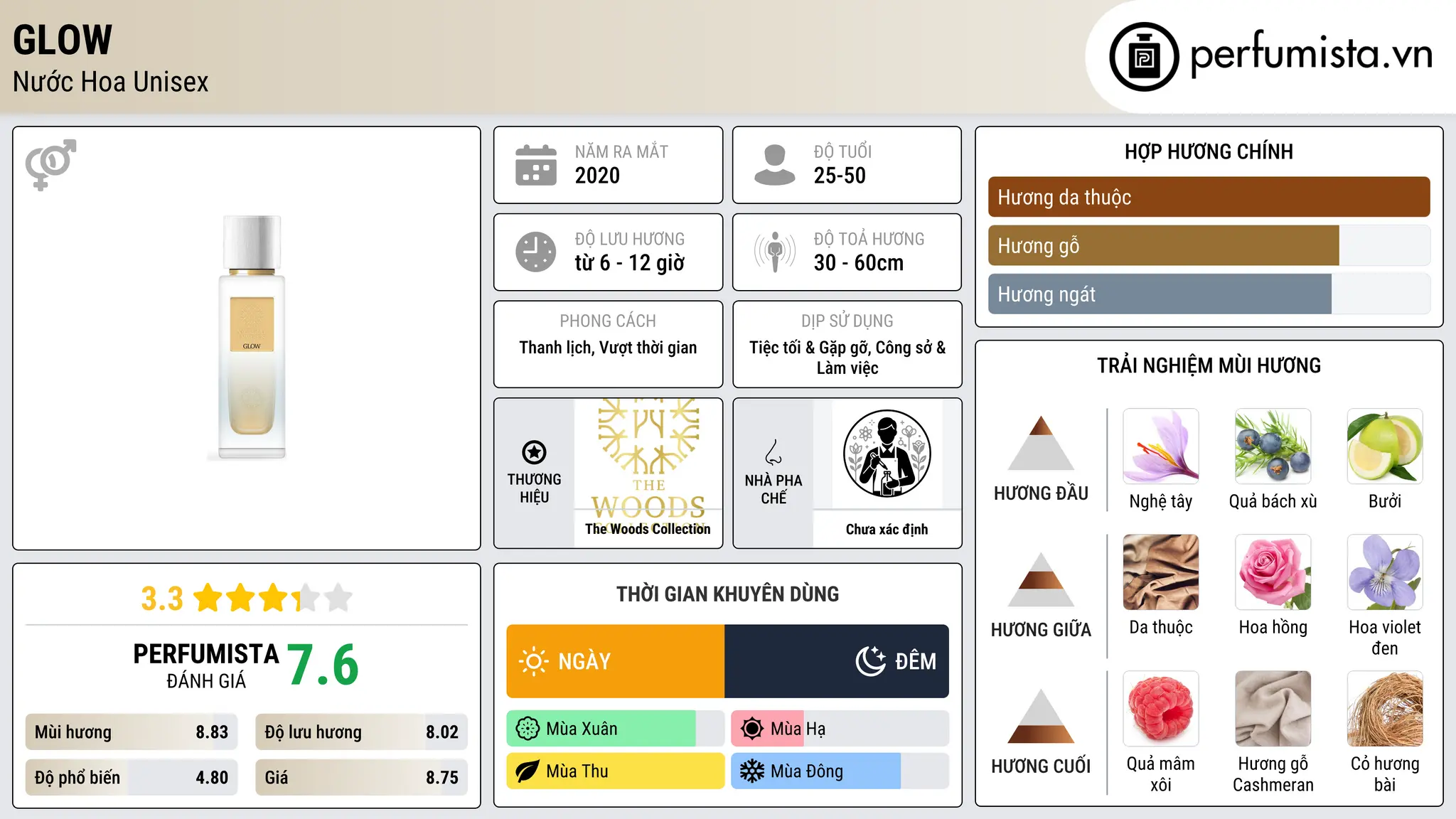The image size is (1456, 819).
Task: Click the GLOW perfume title
Action: (x=63, y=40)
